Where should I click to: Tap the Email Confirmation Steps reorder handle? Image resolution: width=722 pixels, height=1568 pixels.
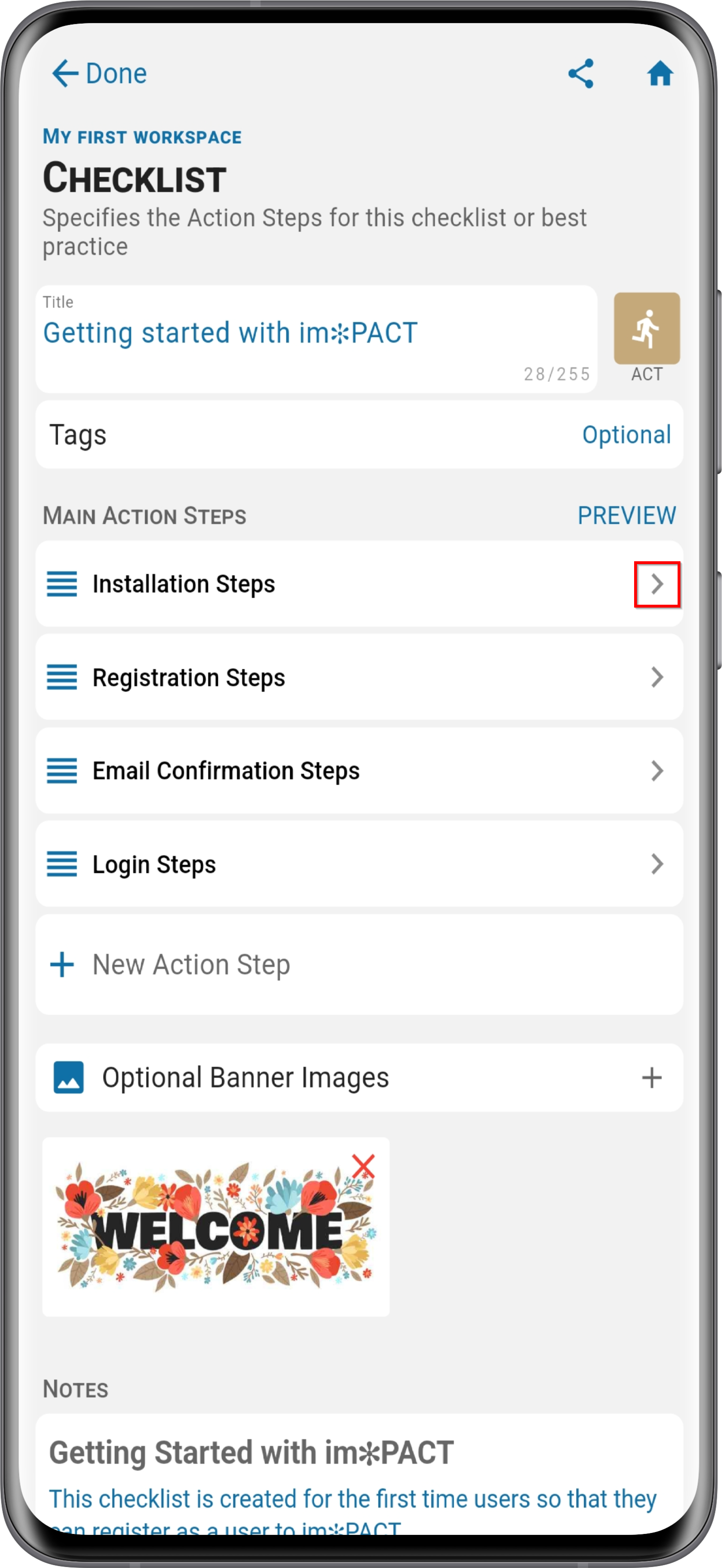click(x=62, y=771)
